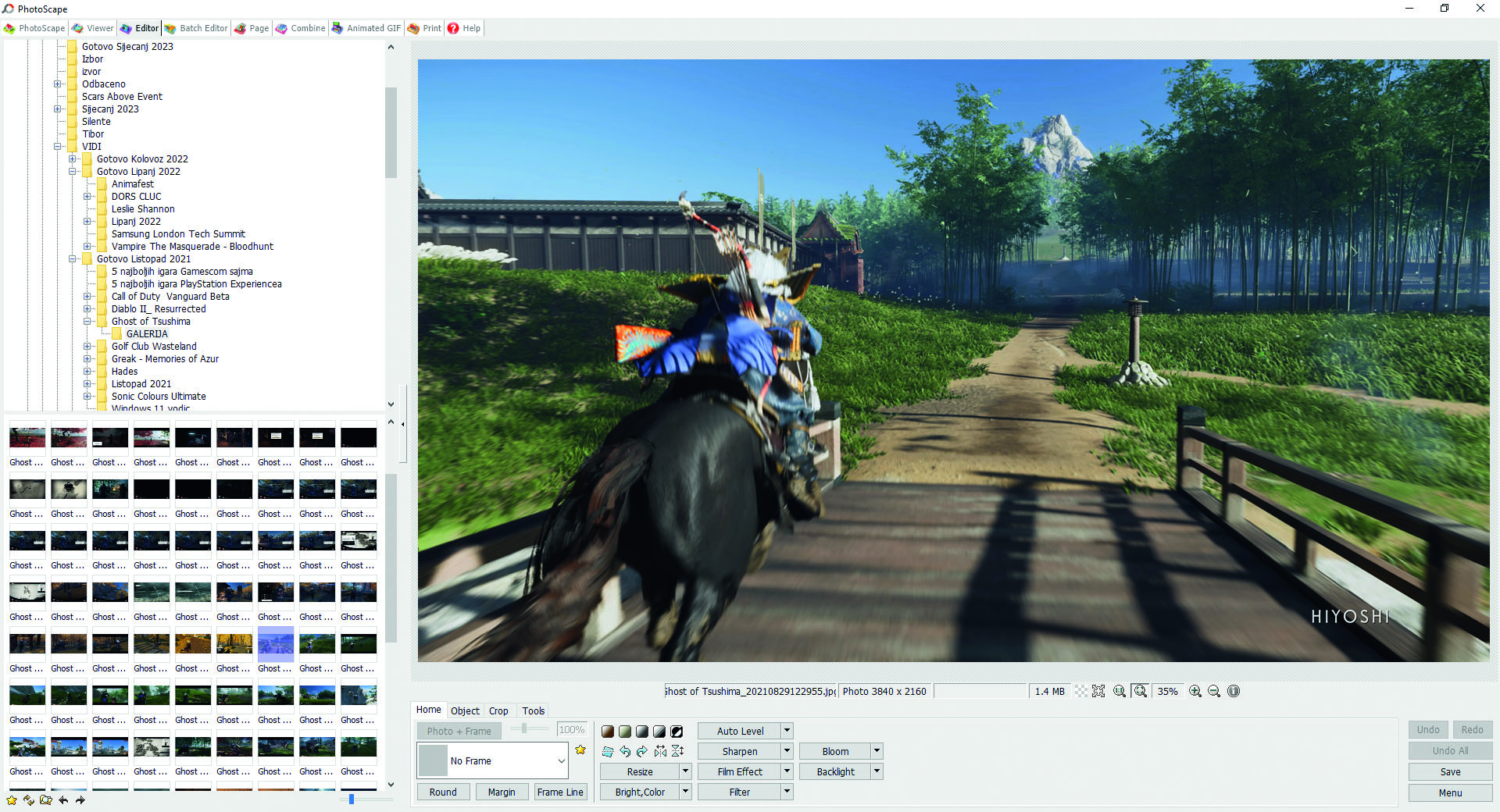Click the yellow star beside the frame selector

pyautogui.click(x=580, y=750)
